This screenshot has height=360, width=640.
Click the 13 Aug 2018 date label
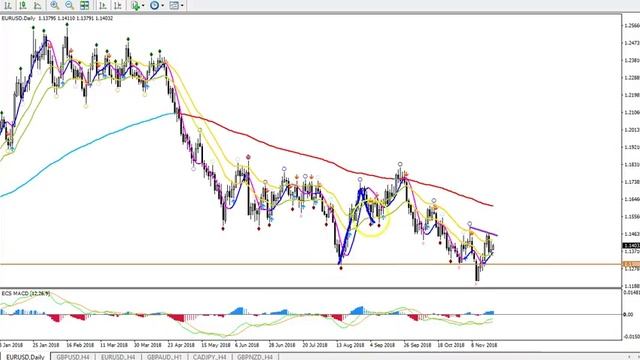350,345
